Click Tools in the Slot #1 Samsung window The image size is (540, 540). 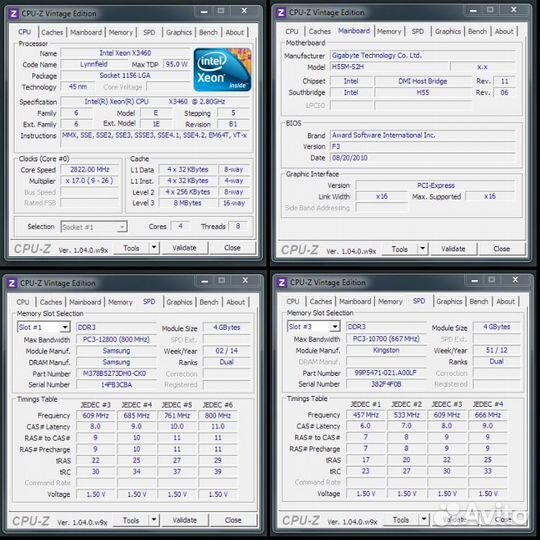pos(132,520)
